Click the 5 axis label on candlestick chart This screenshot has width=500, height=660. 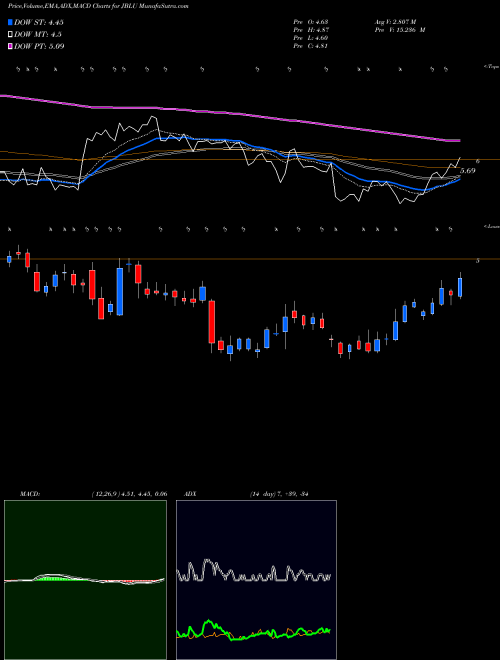(x=478, y=261)
